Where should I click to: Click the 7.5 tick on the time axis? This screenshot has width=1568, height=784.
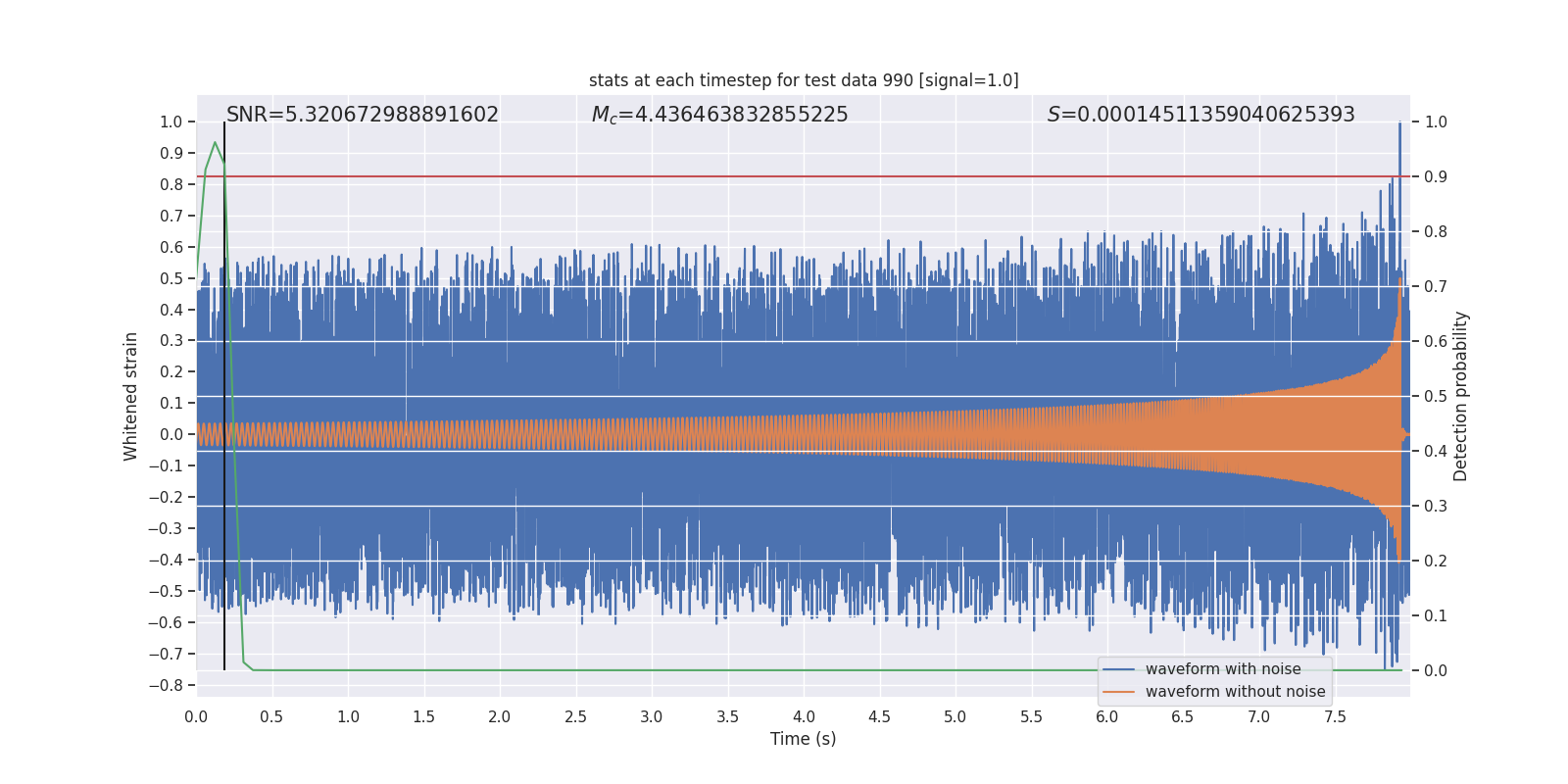(x=1335, y=716)
